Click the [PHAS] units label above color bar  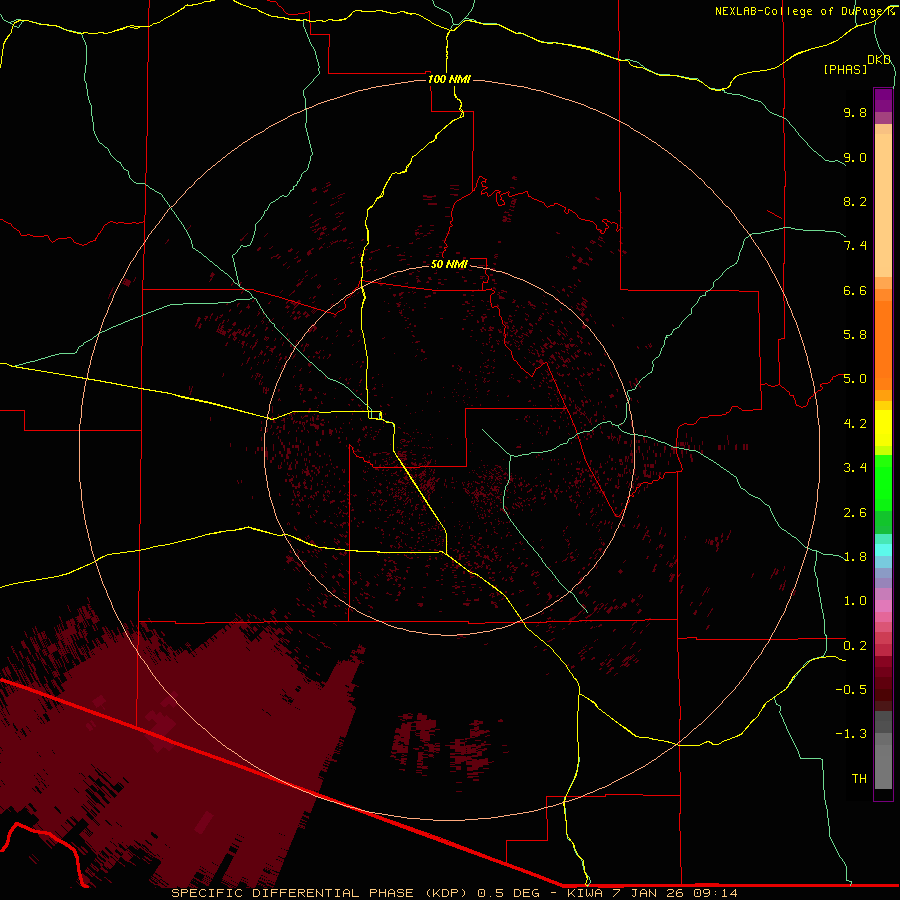click(845, 69)
